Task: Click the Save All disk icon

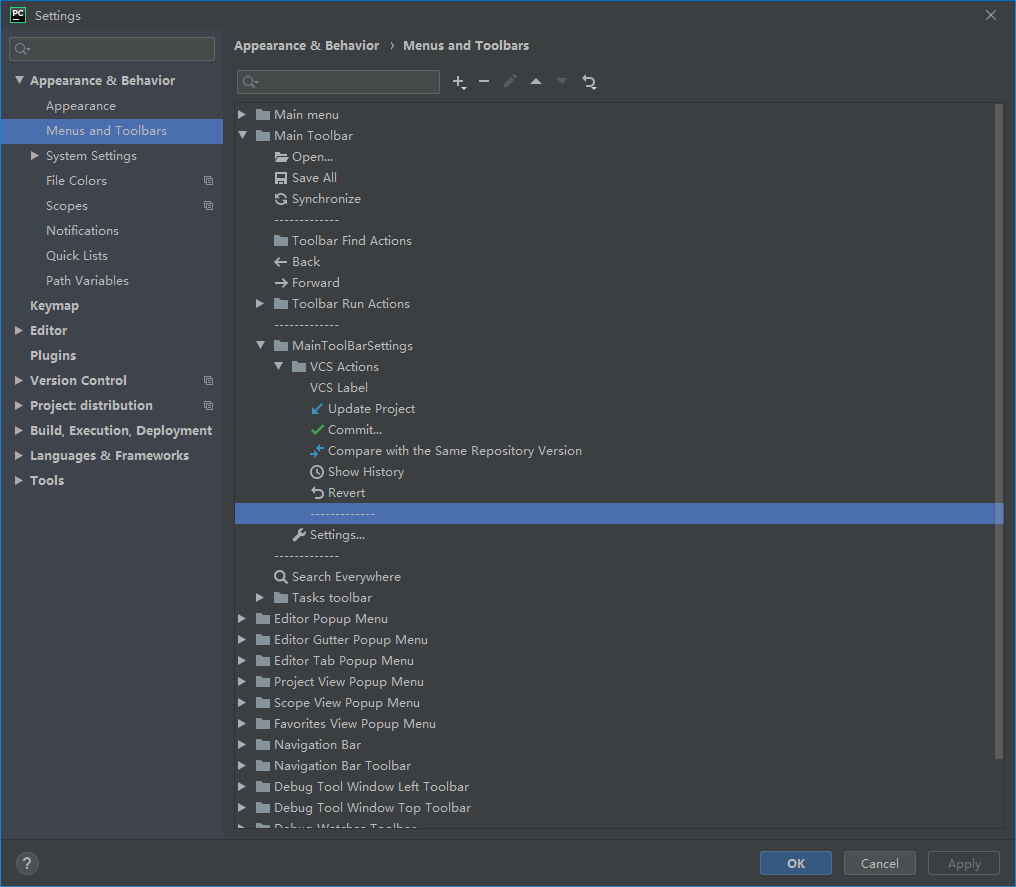Action: [x=281, y=178]
